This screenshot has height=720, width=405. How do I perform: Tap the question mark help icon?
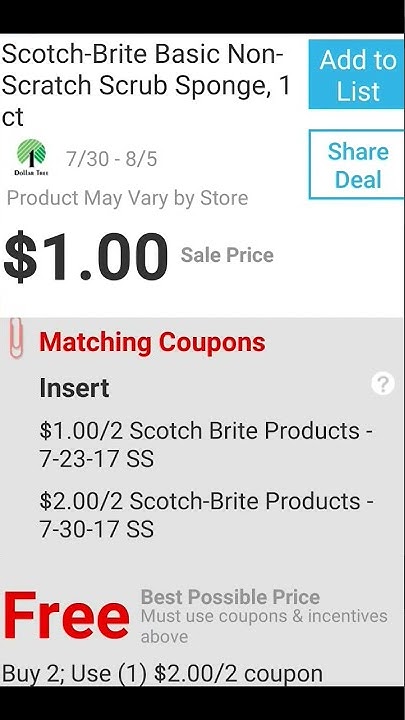click(383, 384)
